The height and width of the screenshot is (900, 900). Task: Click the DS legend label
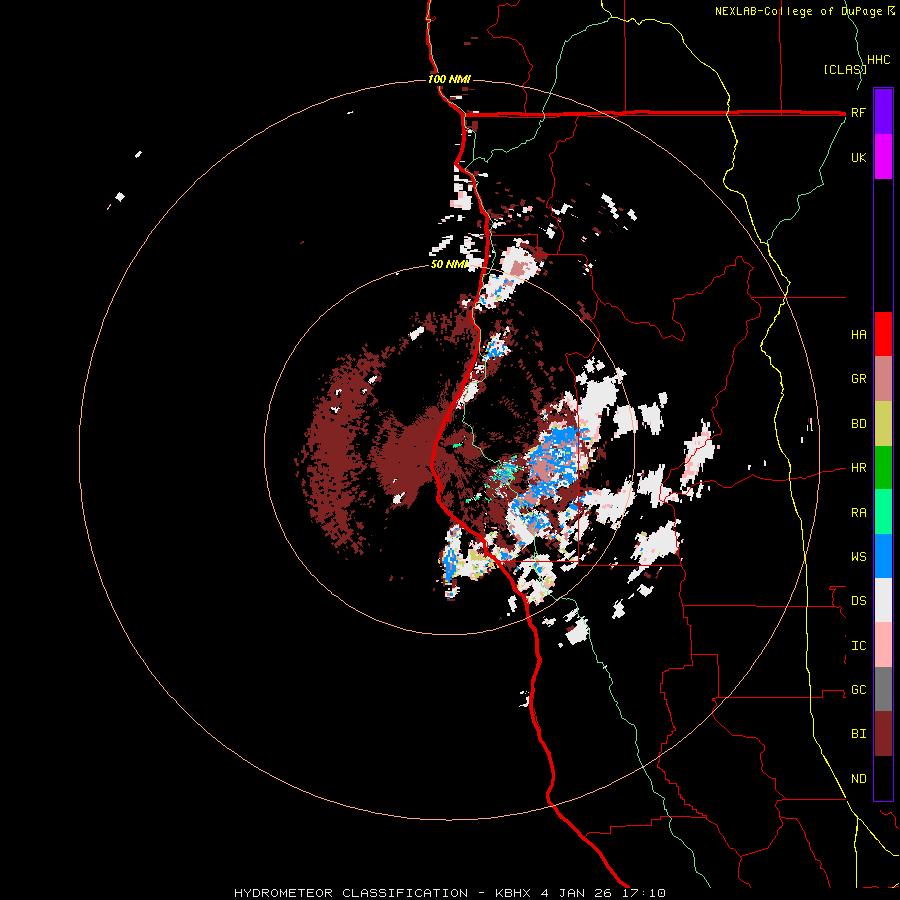[x=858, y=601]
